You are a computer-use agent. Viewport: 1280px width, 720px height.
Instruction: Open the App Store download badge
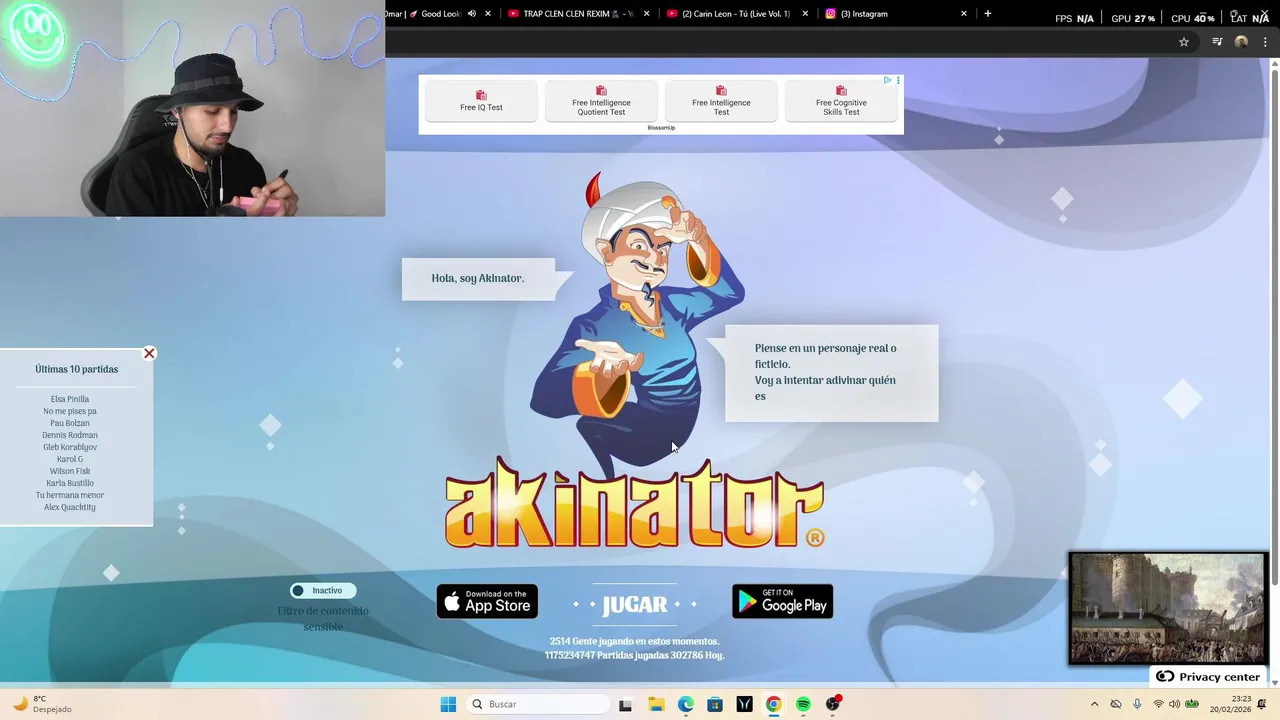[x=487, y=601]
